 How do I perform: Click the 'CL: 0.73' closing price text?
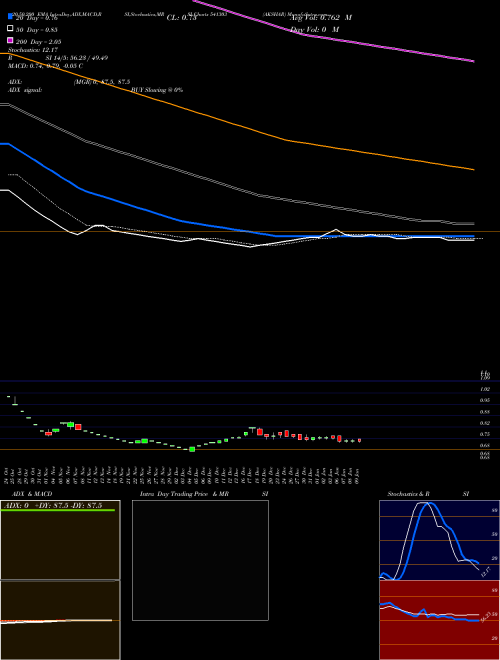[181, 18]
